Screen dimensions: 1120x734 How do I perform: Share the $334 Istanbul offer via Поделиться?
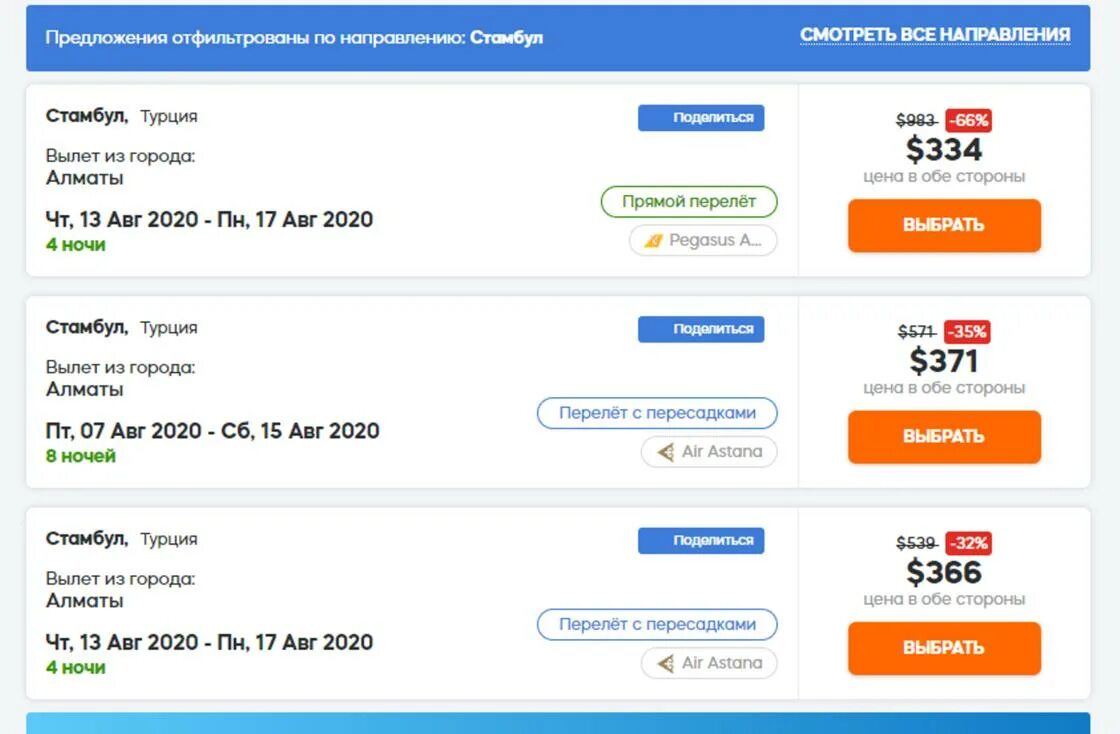pyautogui.click(x=701, y=118)
